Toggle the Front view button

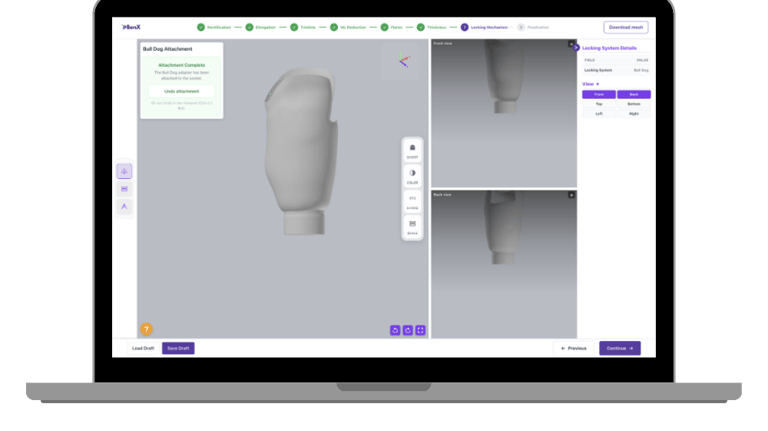599,95
